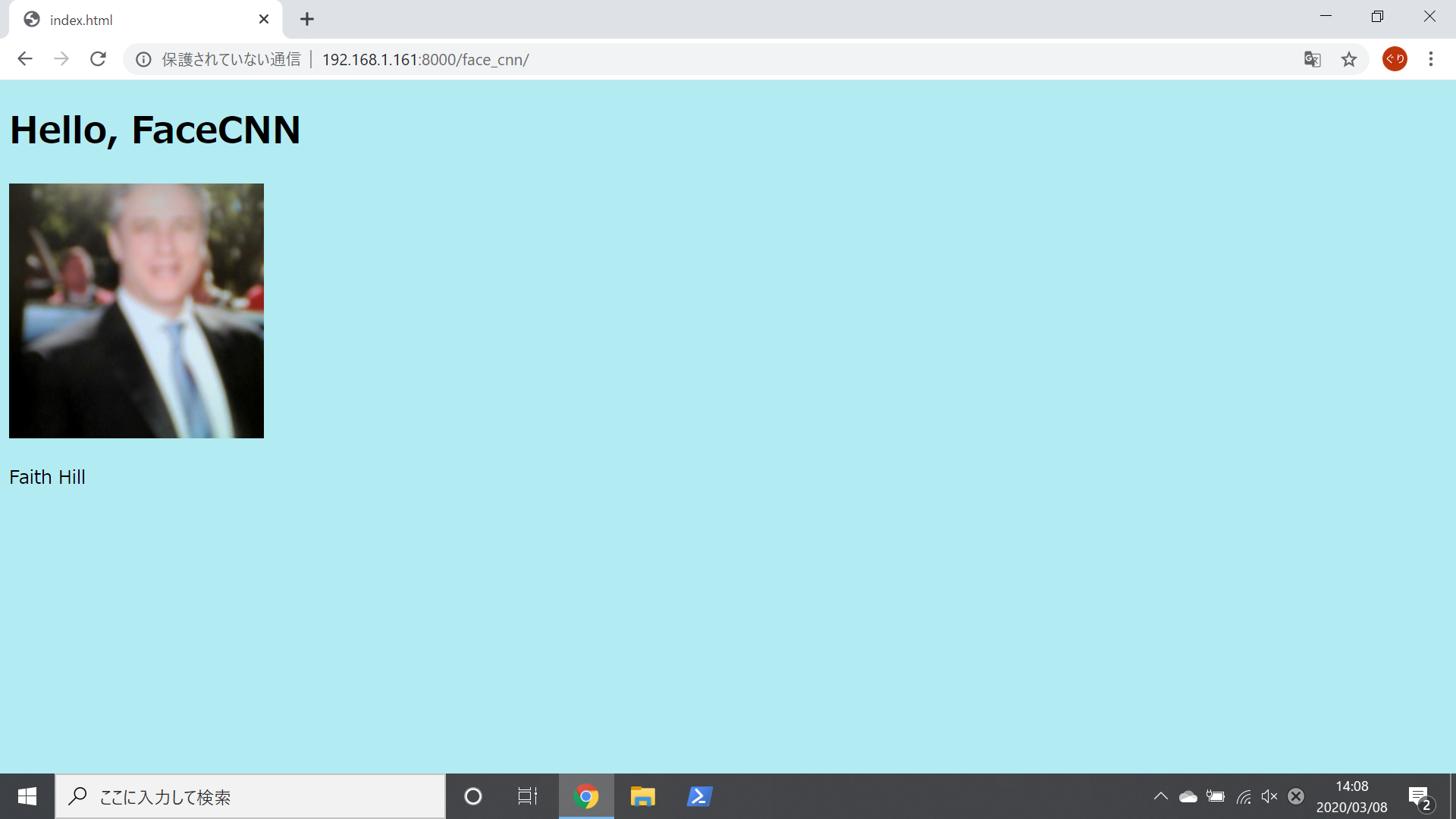
Task: Open the Chrome profile avatar
Action: point(1395,59)
